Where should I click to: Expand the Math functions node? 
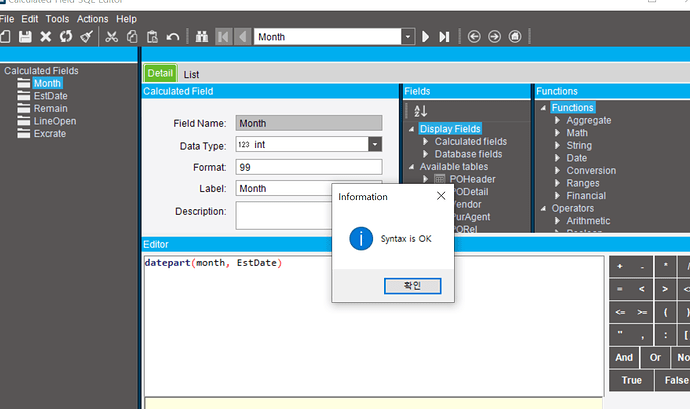pos(558,133)
